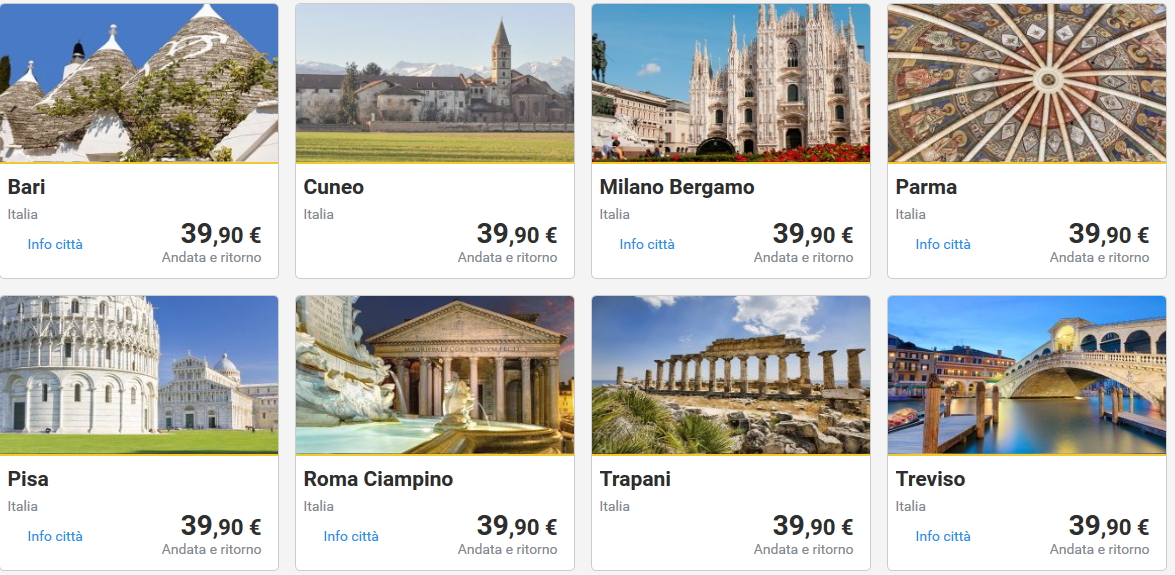The image size is (1175, 575).
Task: Click the Pisa baptistery photo
Action: pos(139,375)
